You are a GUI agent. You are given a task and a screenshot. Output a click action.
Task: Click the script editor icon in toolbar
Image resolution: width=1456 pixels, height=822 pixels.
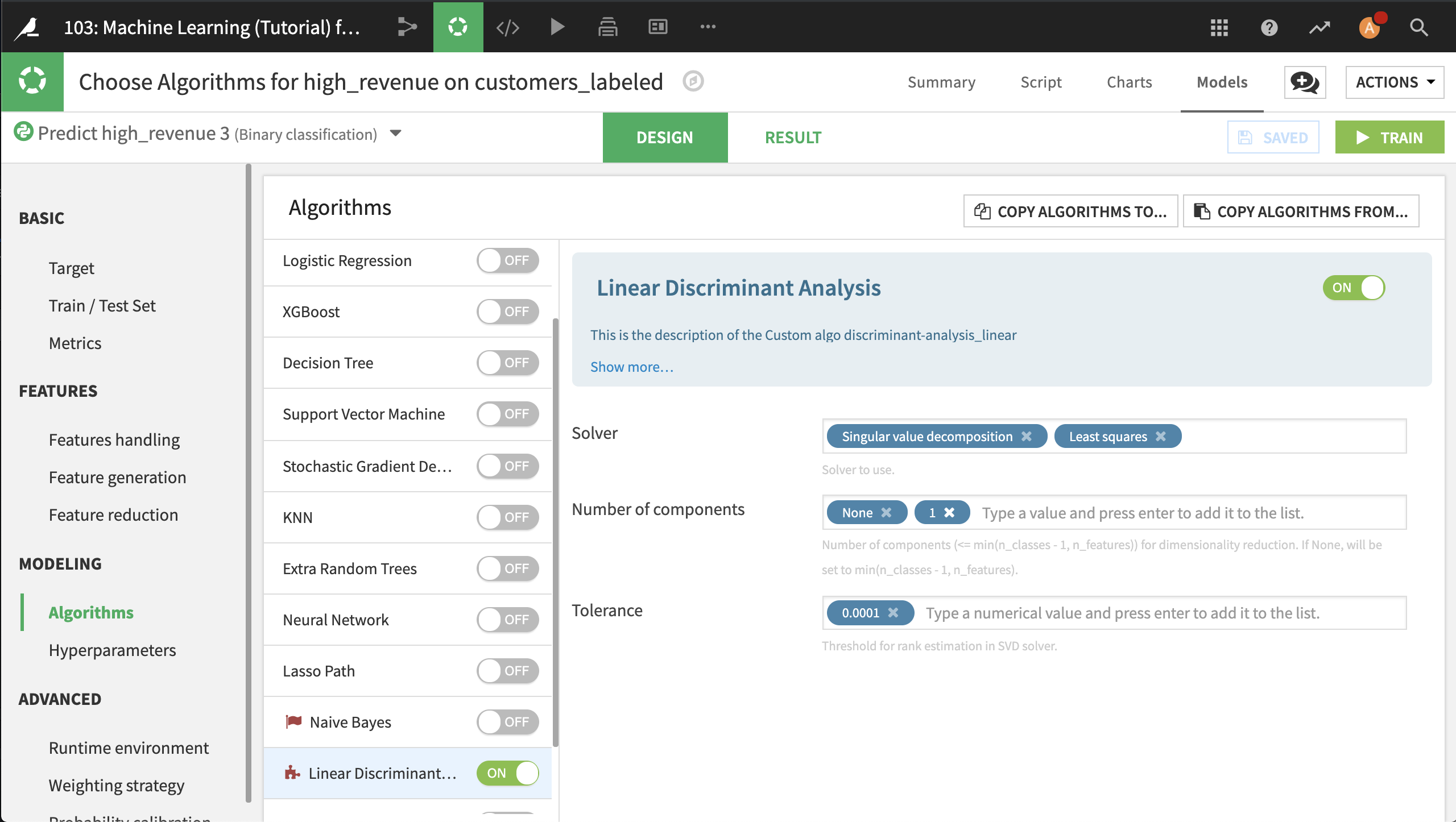(x=507, y=26)
